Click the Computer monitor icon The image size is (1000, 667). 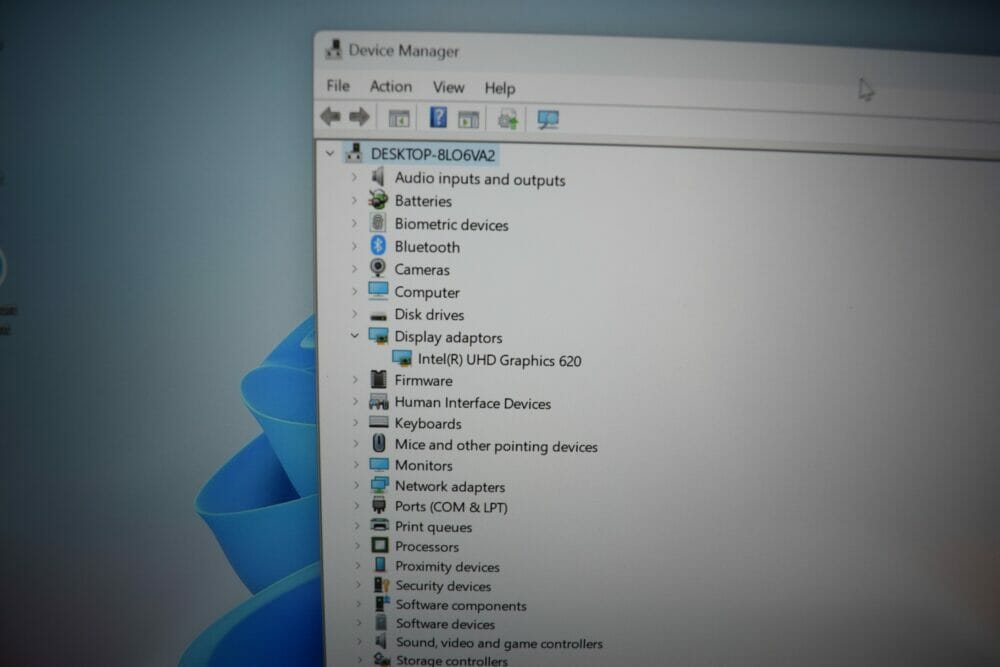pyautogui.click(x=378, y=291)
